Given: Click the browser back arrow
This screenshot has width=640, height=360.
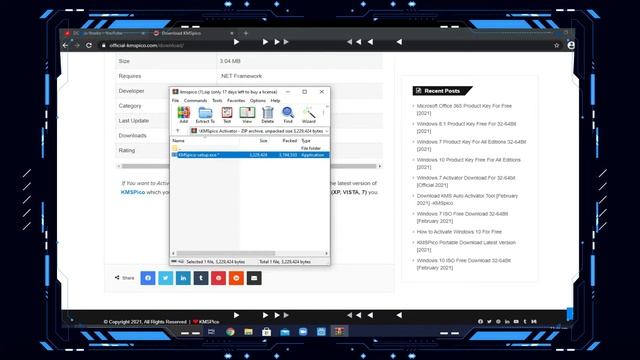Looking at the screenshot, I should (65, 45).
